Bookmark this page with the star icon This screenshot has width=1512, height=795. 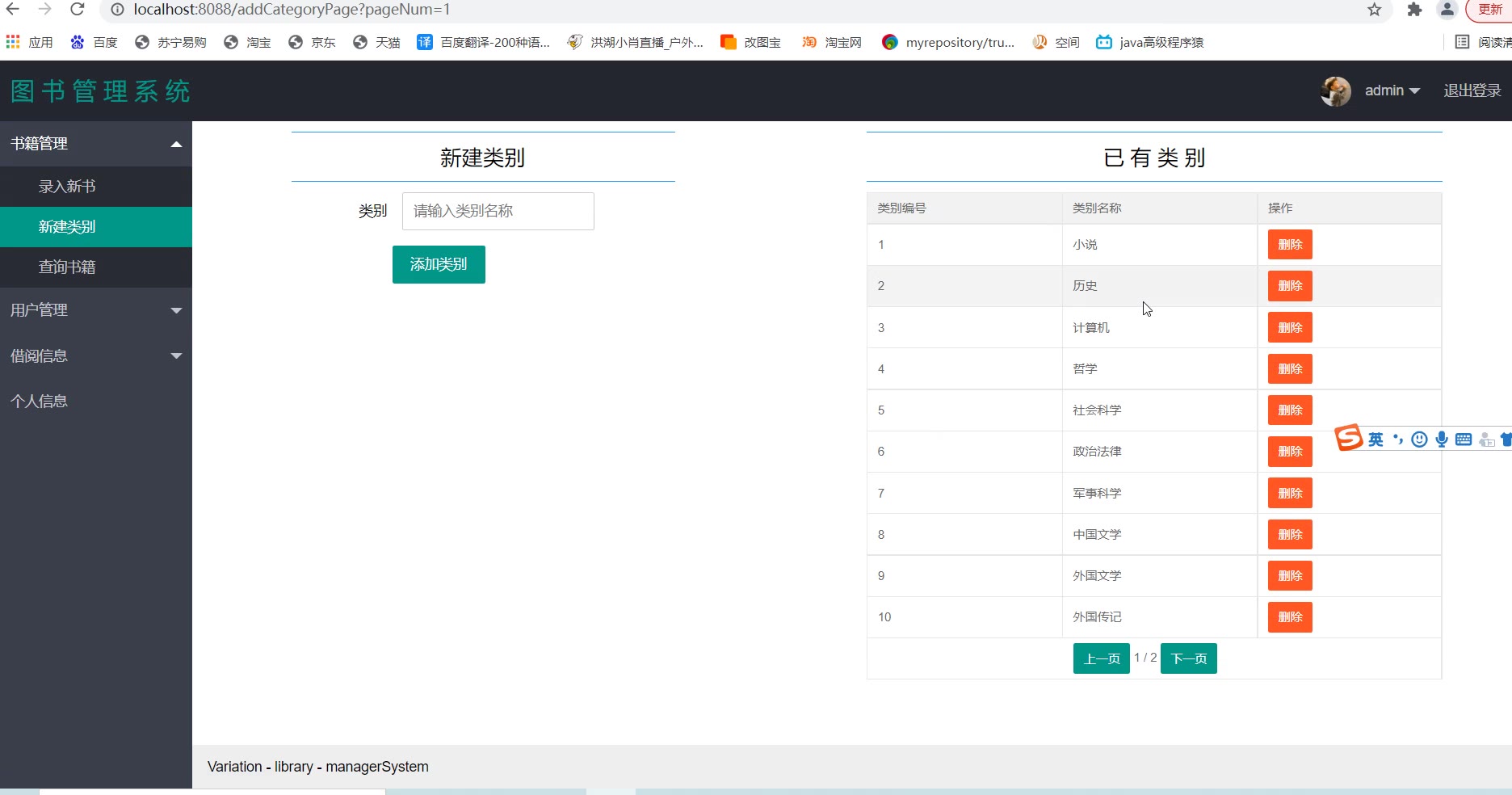[1375, 10]
